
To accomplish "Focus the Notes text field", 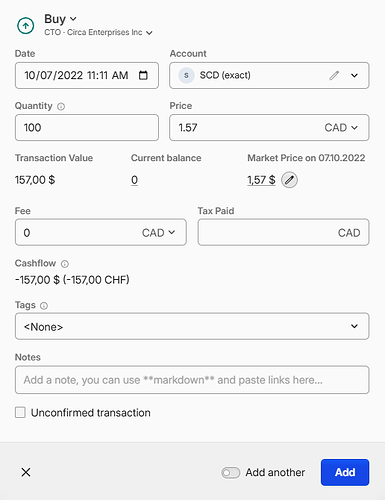I will [192, 380].
